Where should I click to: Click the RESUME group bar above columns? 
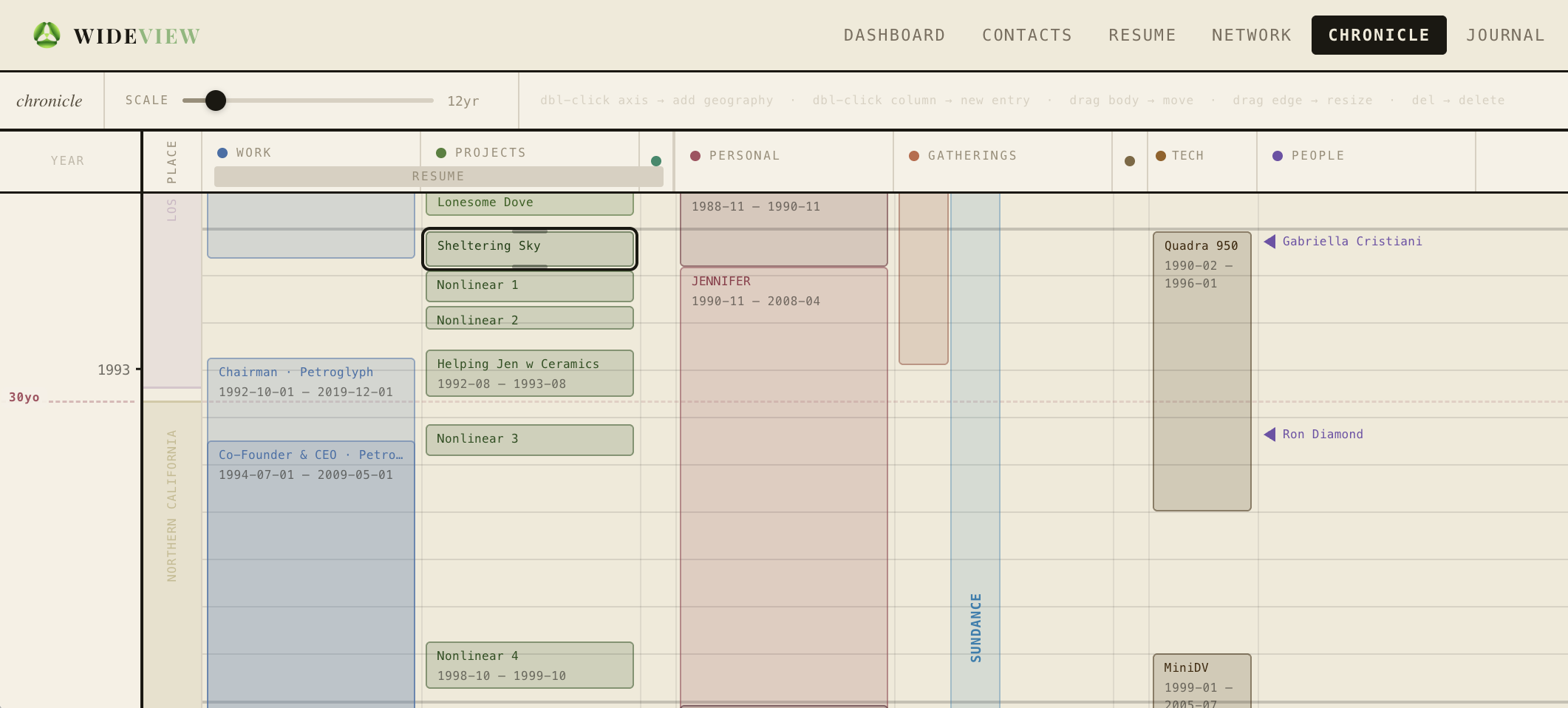pyautogui.click(x=438, y=177)
